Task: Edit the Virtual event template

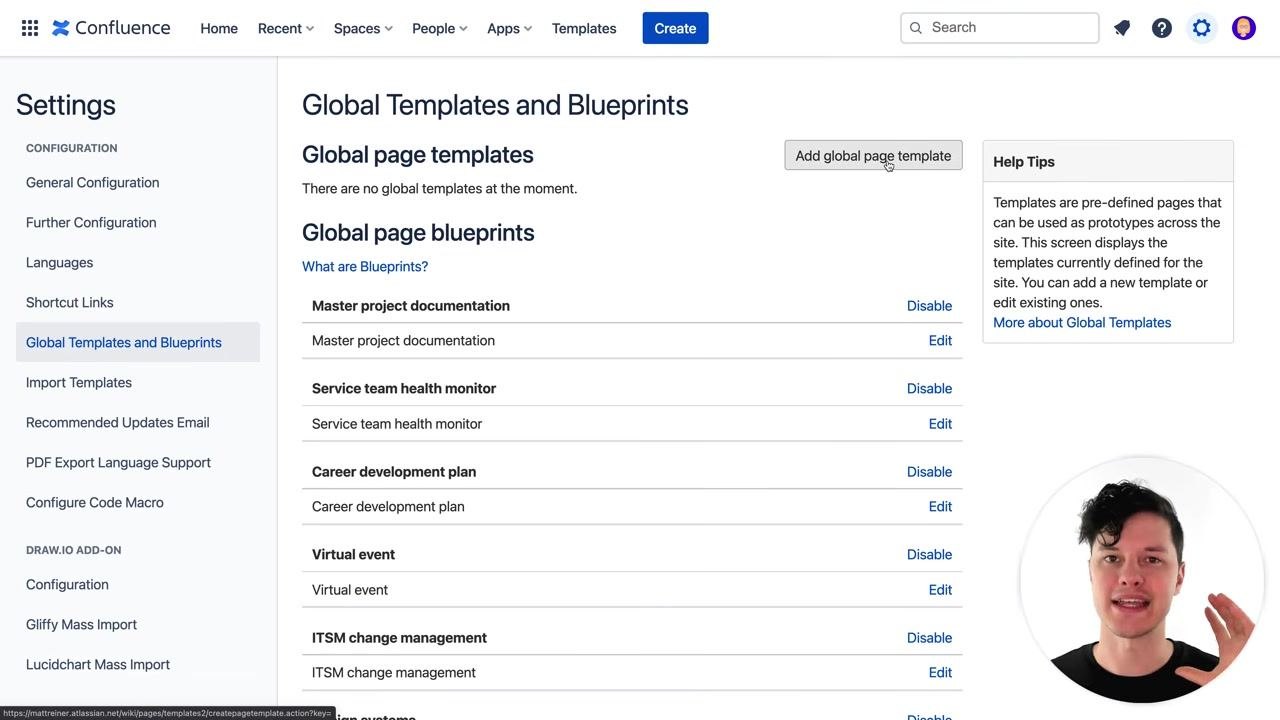Action: [940, 589]
